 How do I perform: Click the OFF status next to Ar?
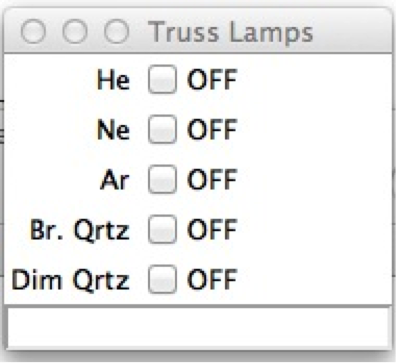(212, 180)
